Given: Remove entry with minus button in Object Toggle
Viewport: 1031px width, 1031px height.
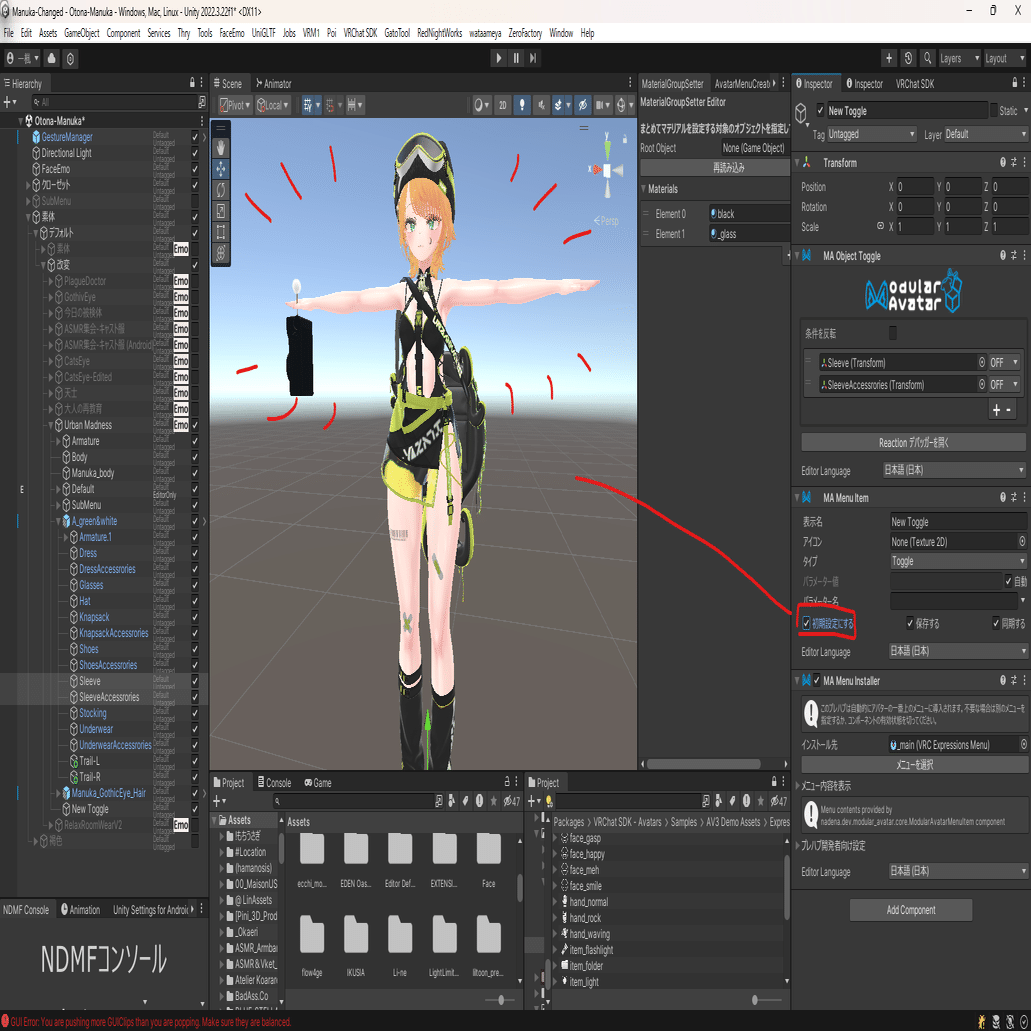Looking at the screenshot, I should pos(1009,410).
